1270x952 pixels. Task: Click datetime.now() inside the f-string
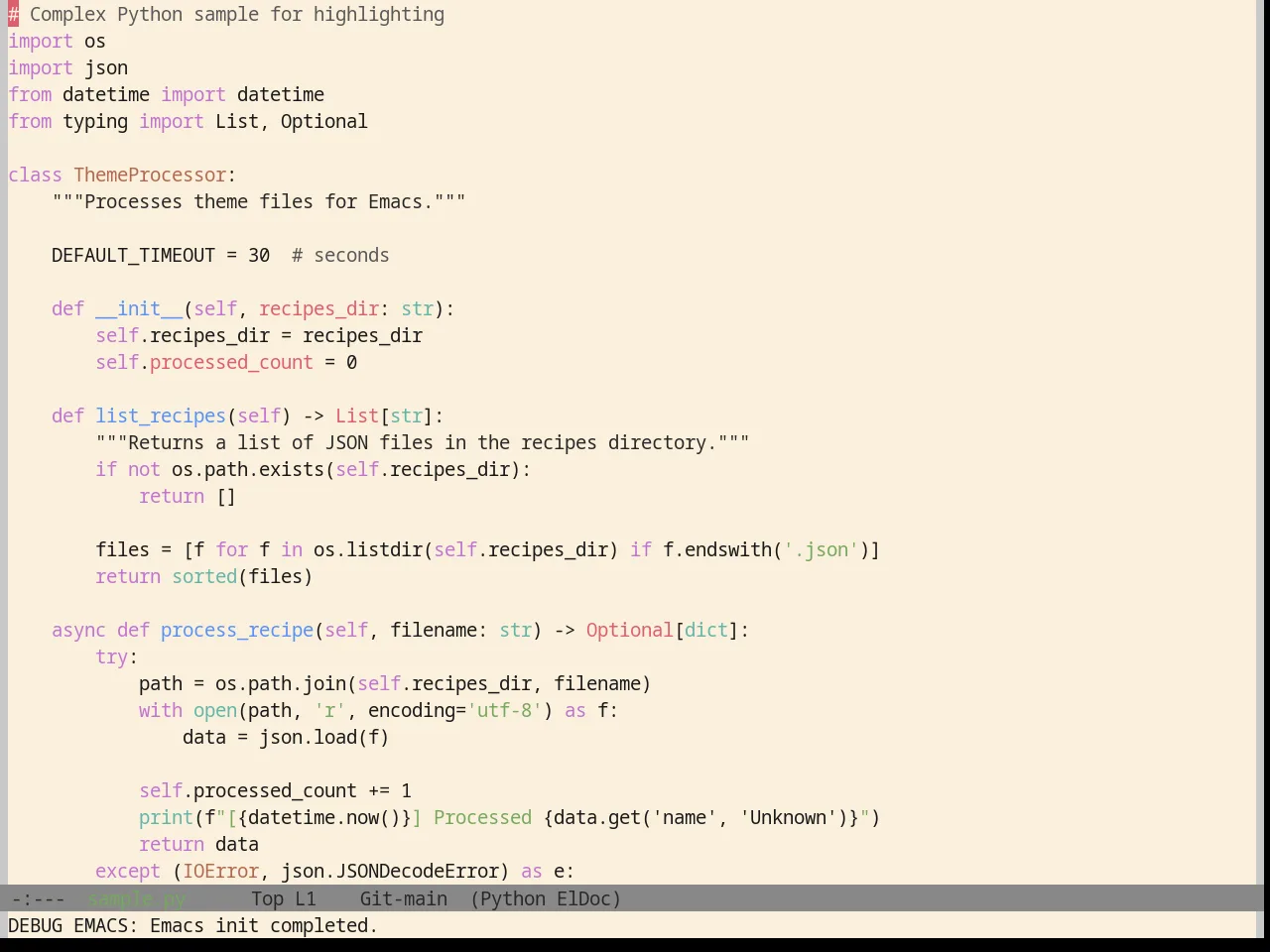pyautogui.click(x=324, y=818)
